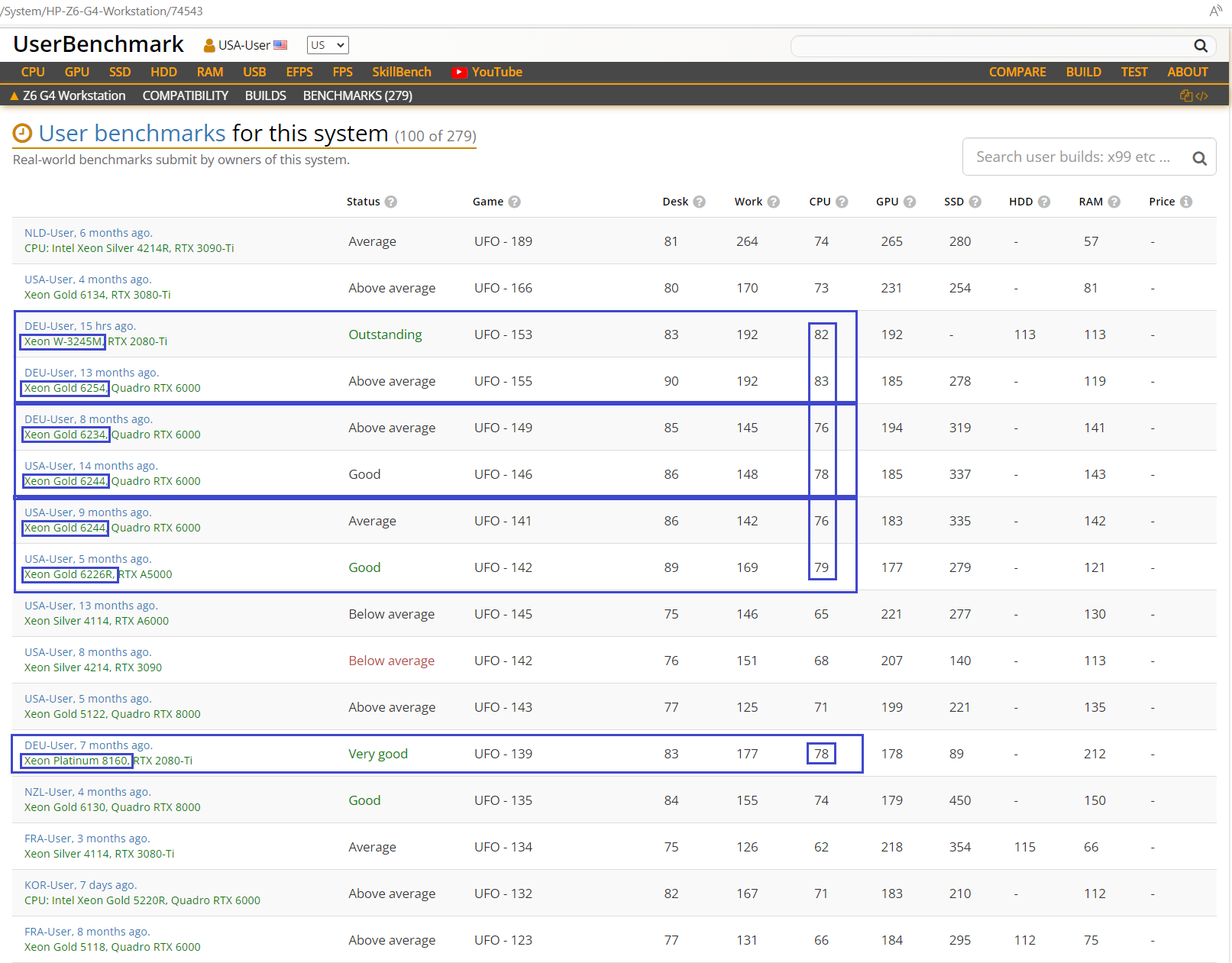Click the copy/embed code icon
The height and width of the screenshot is (963, 1232).
point(1194,95)
